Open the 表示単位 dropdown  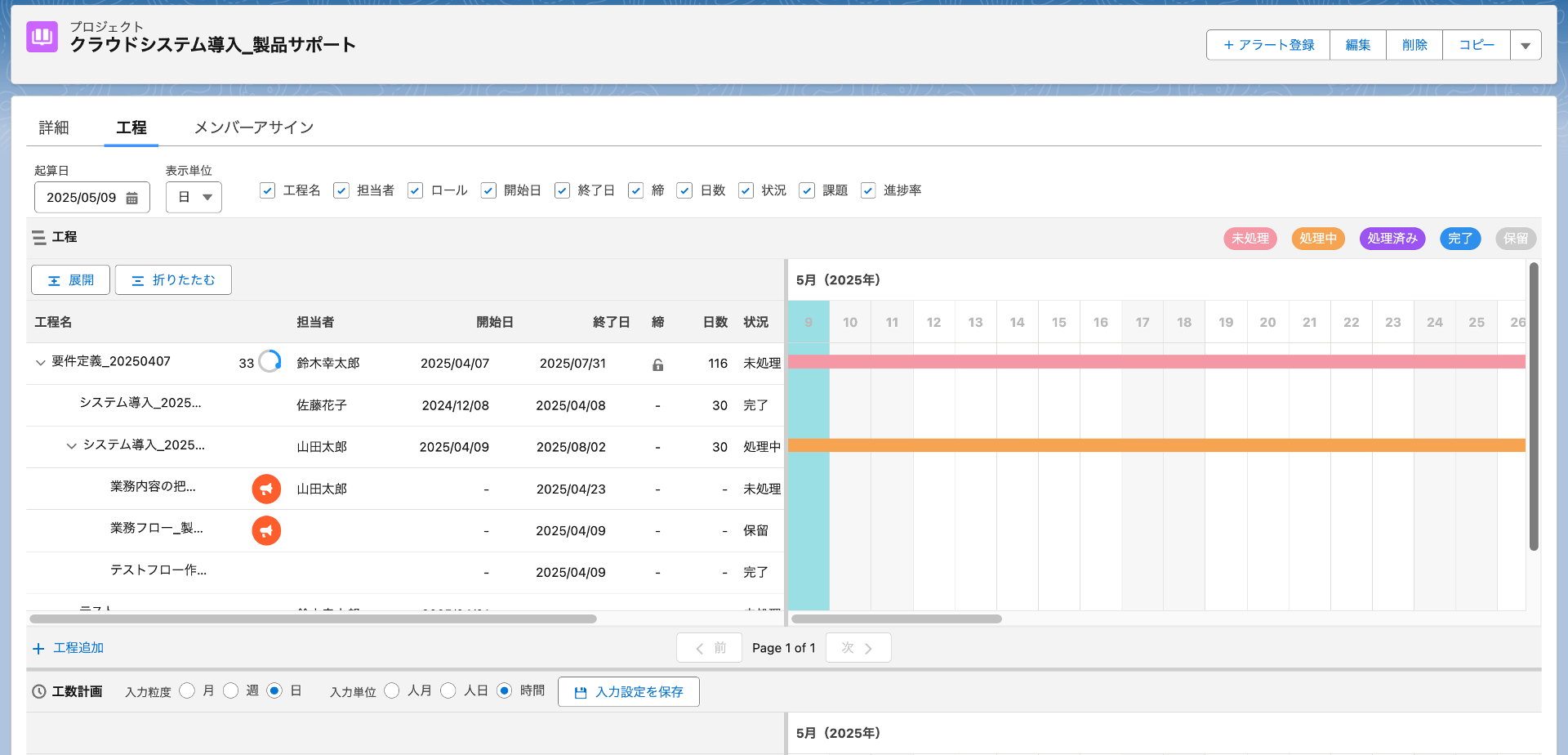pyautogui.click(x=194, y=197)
